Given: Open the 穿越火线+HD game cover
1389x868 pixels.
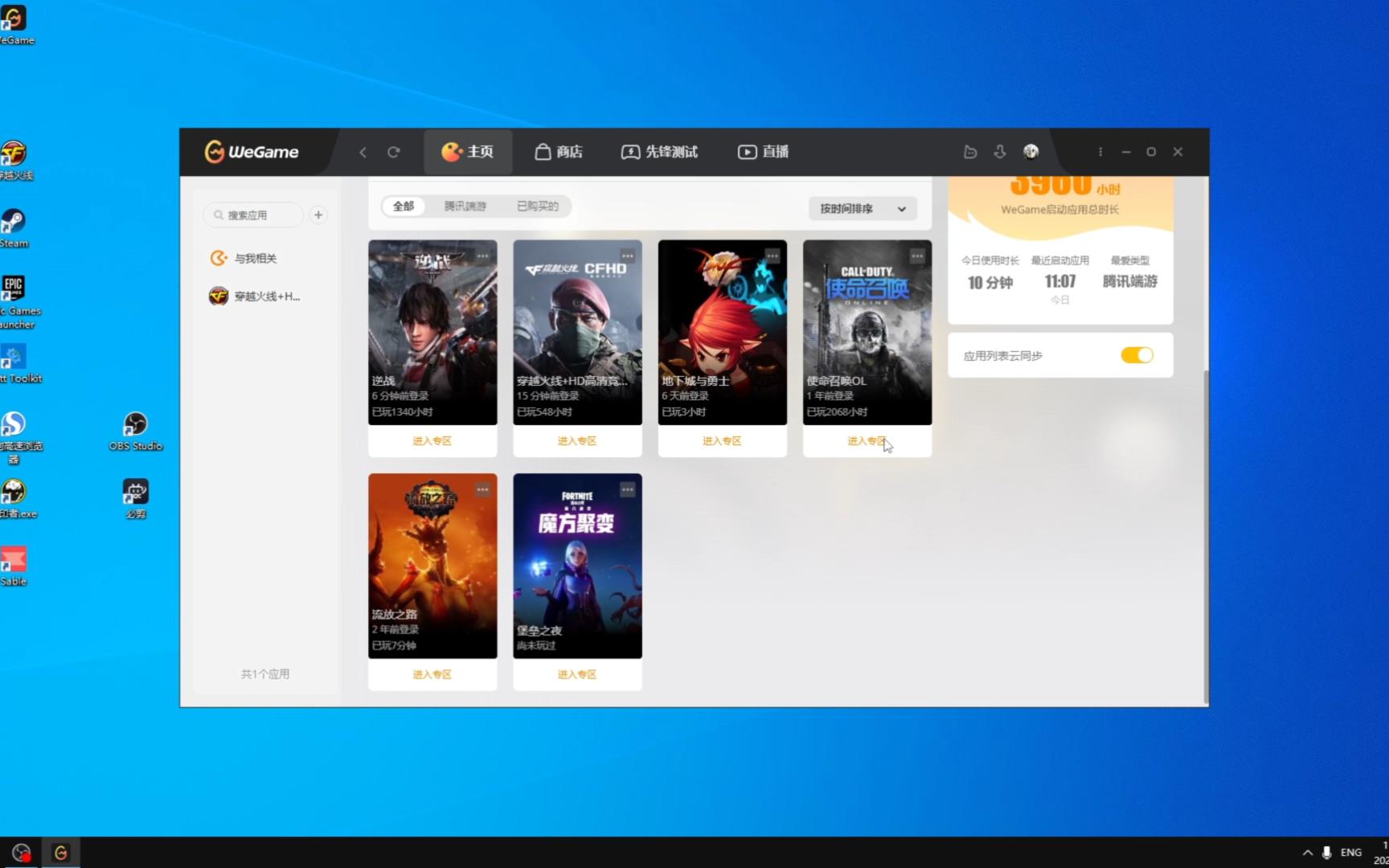Looking at the screenshot, I should pyautogui.click(x=577, y=332).
